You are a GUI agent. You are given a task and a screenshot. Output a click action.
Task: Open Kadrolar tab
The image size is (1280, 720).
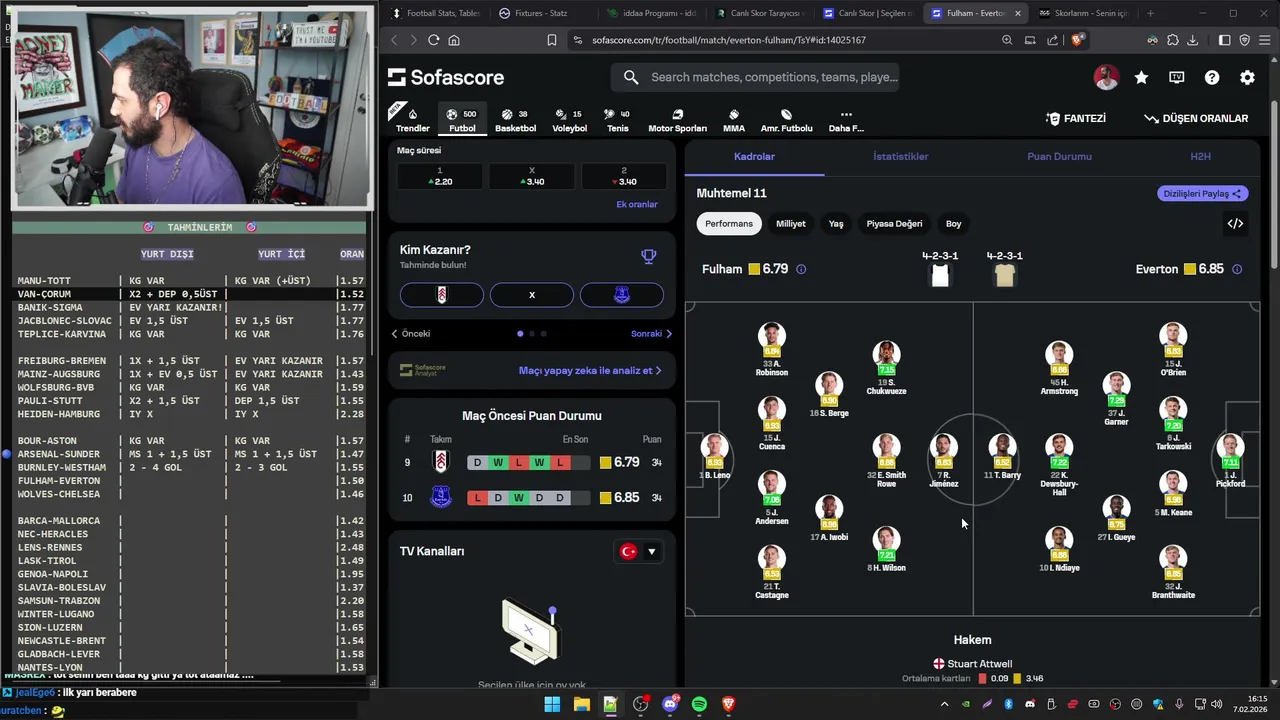[x=754, y=157]
